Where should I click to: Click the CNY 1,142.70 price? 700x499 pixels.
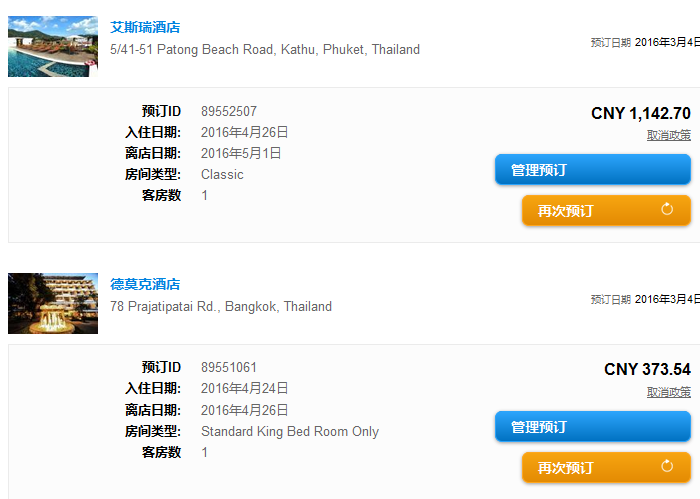pyautogui.click(x=641, y=113)
